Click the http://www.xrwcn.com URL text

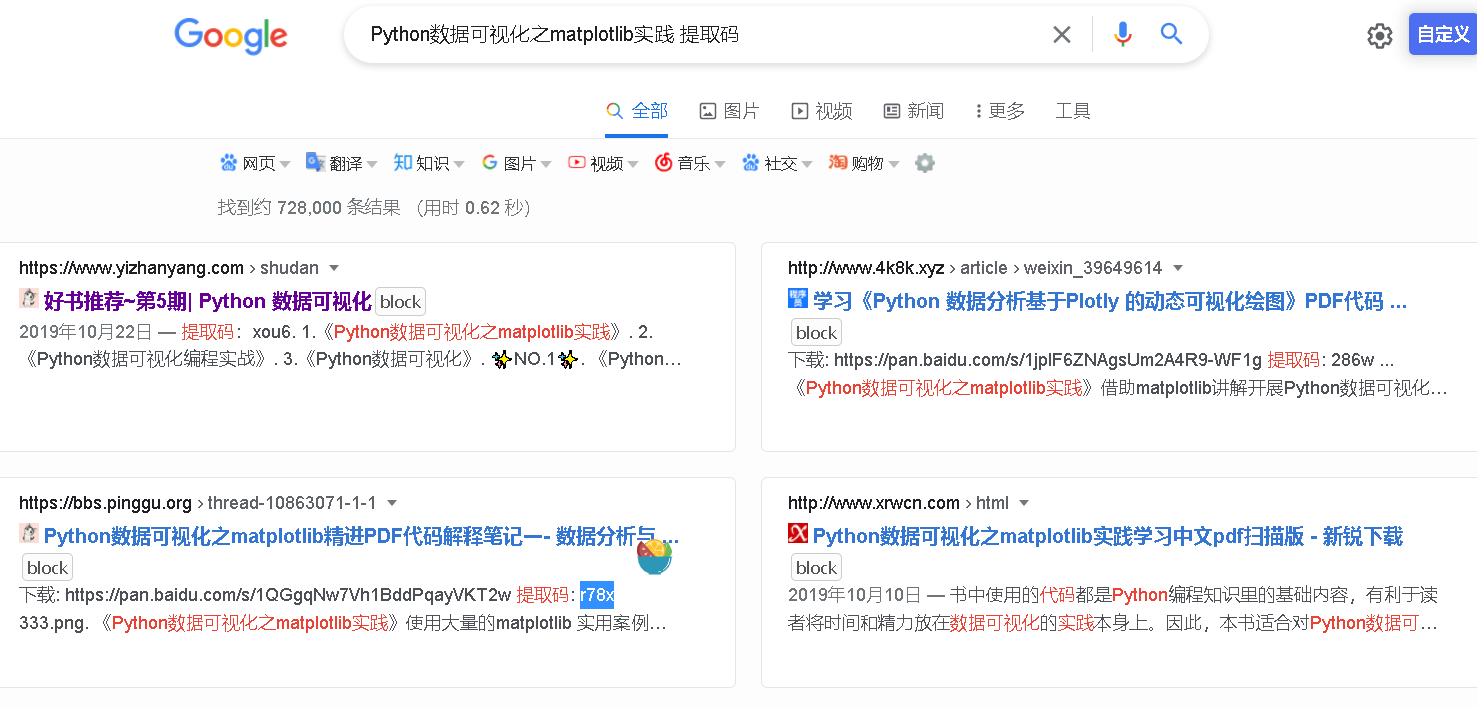874,503
